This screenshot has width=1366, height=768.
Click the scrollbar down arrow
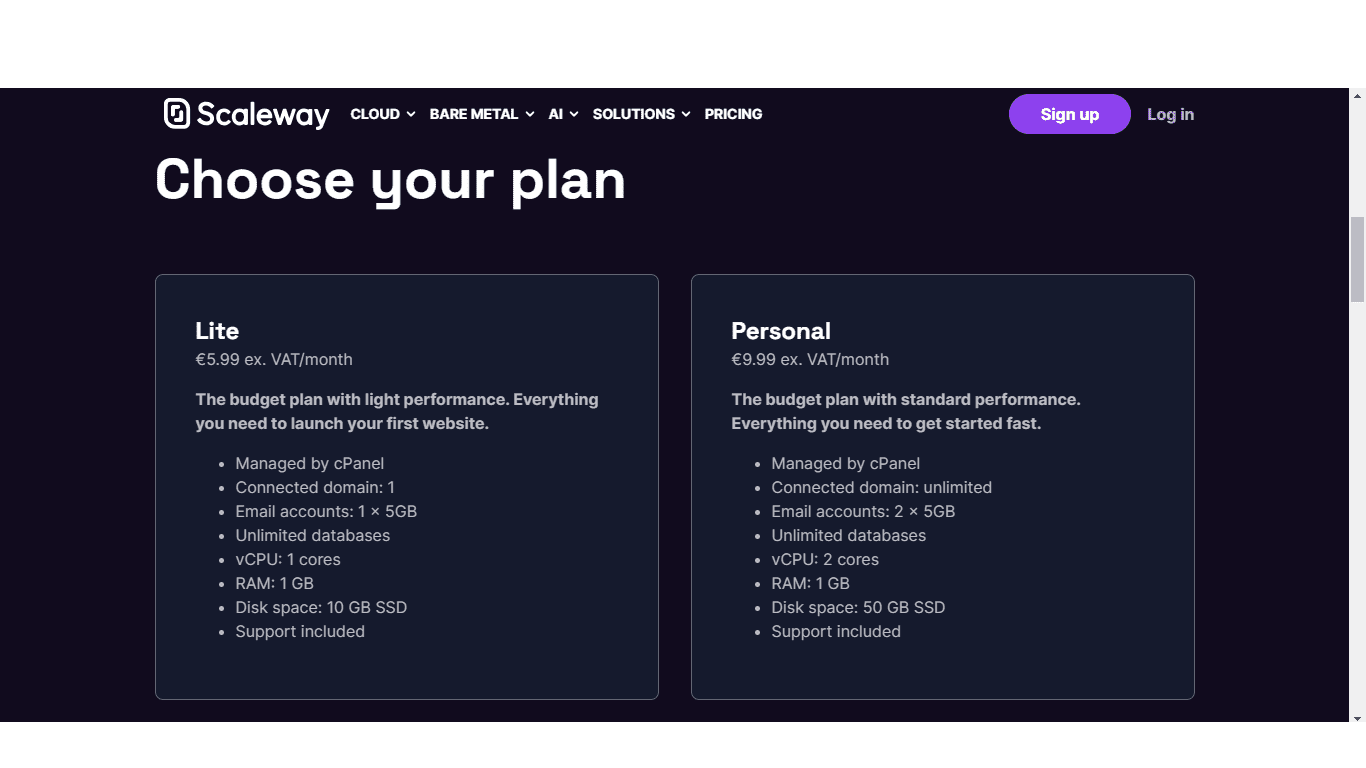coord(1357,718)
